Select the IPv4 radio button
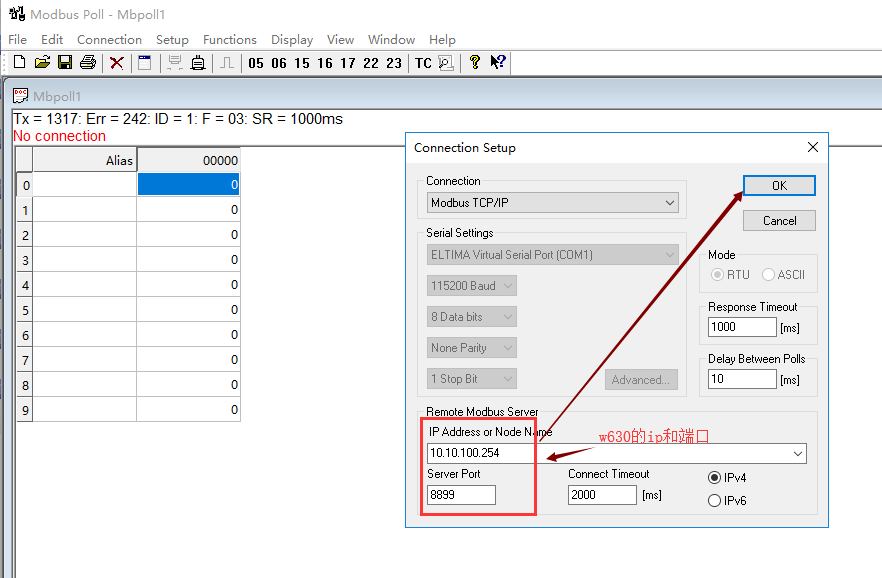882x578 pixels. pyautogui.click(x=714, y=478)
